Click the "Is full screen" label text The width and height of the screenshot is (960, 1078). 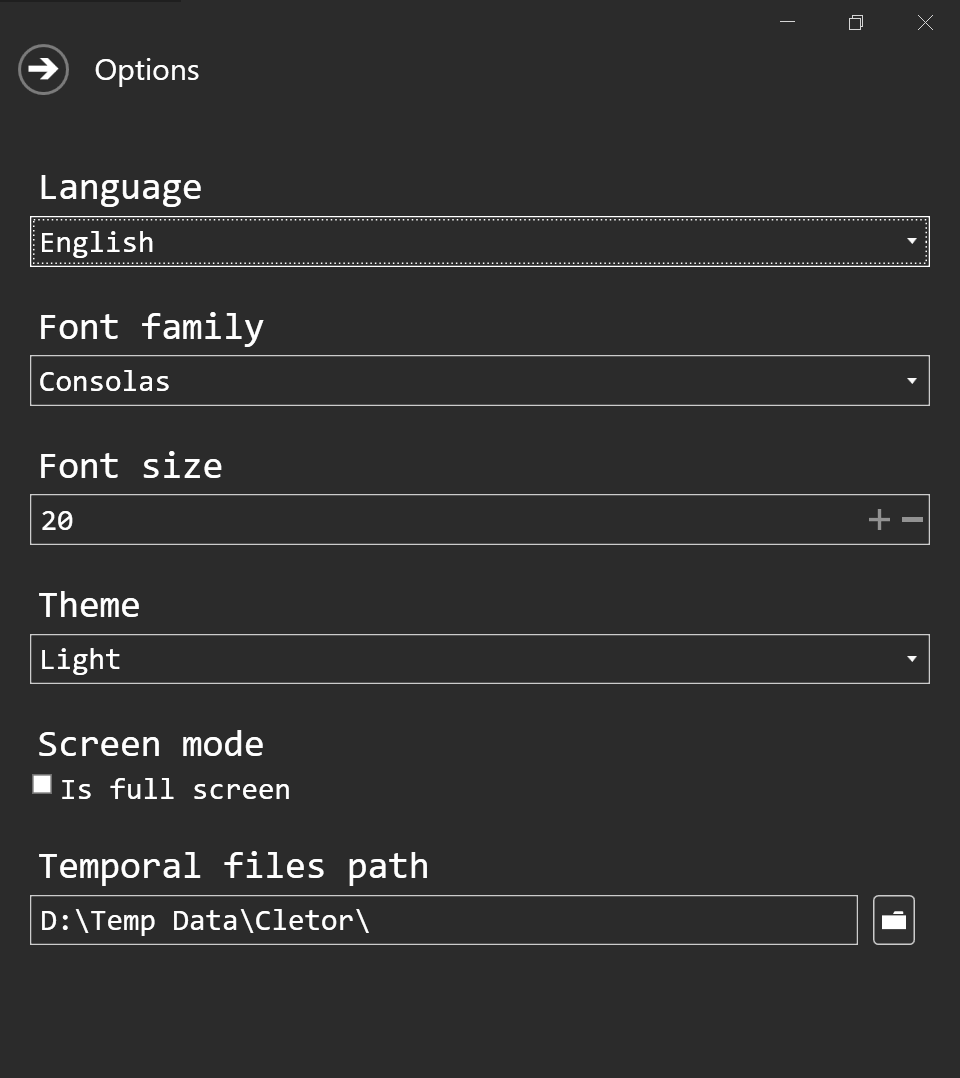click(x=175, y=789)
